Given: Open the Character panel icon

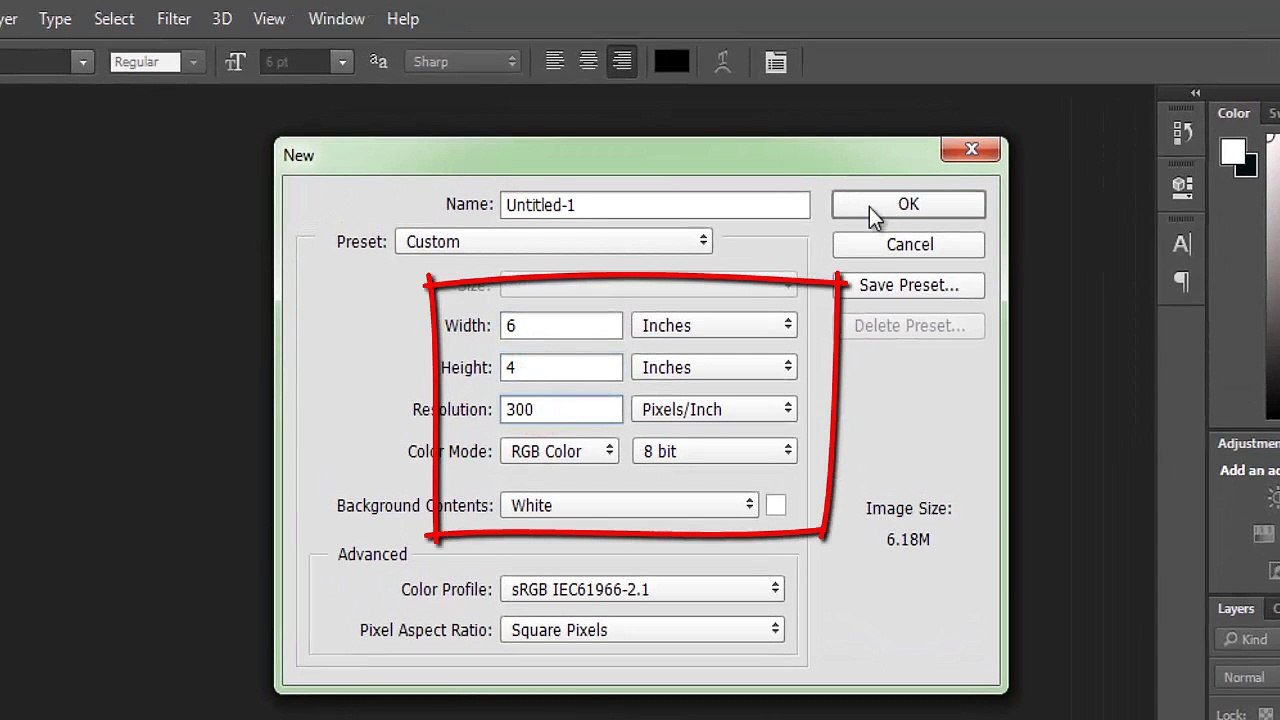Looking at the screenshot, I should 1182,244.
